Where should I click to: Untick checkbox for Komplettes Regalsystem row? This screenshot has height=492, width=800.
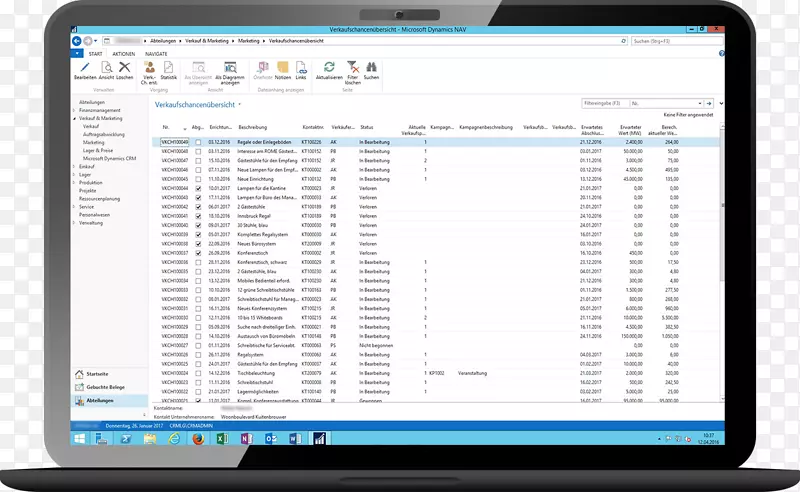pyautogui.click(x=198, y=235)
